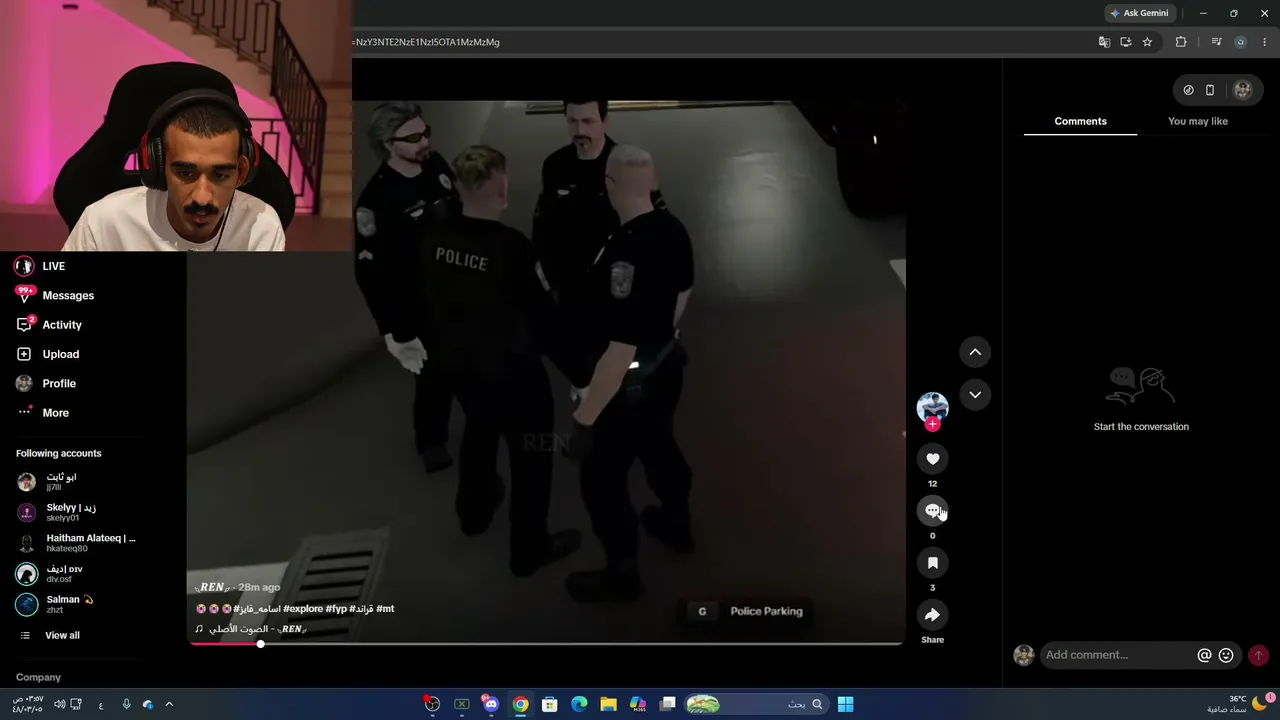
Task: Click the Police Parking game prompt
Action: tap(752, 611)
